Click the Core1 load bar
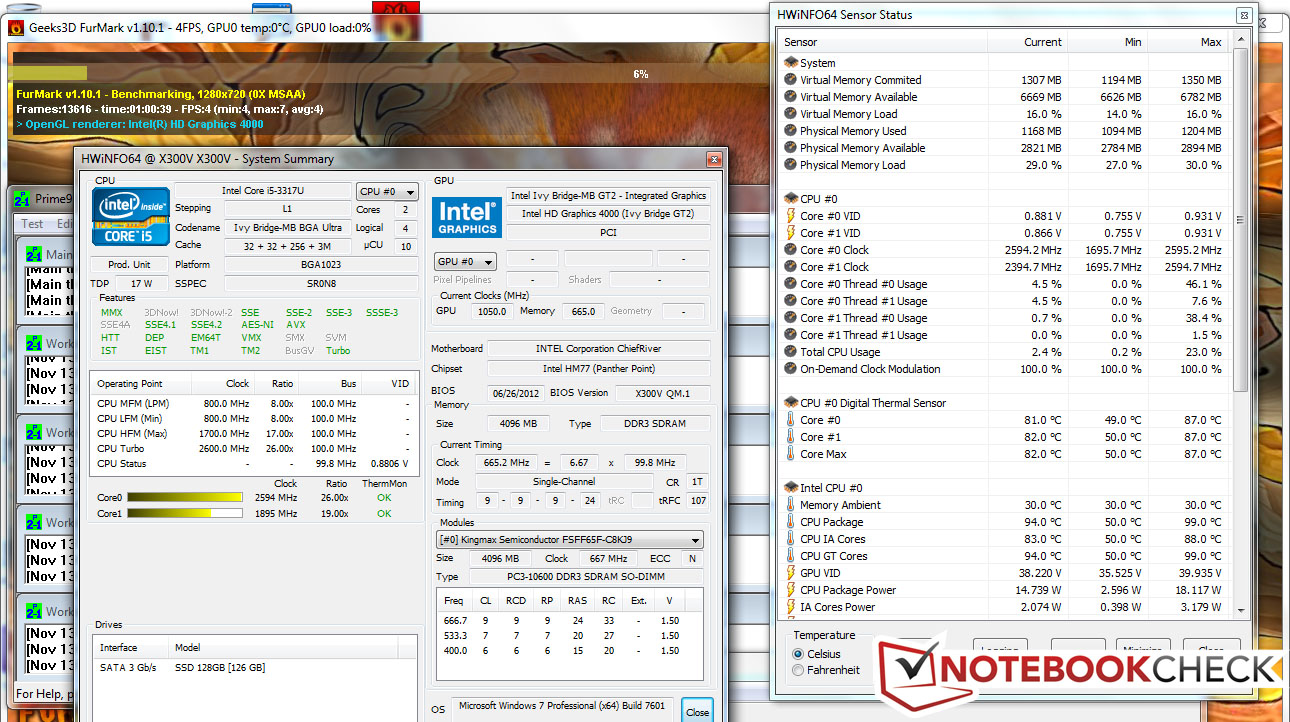The width and height of the screenshot is (1290, 722). pos(185,513)
